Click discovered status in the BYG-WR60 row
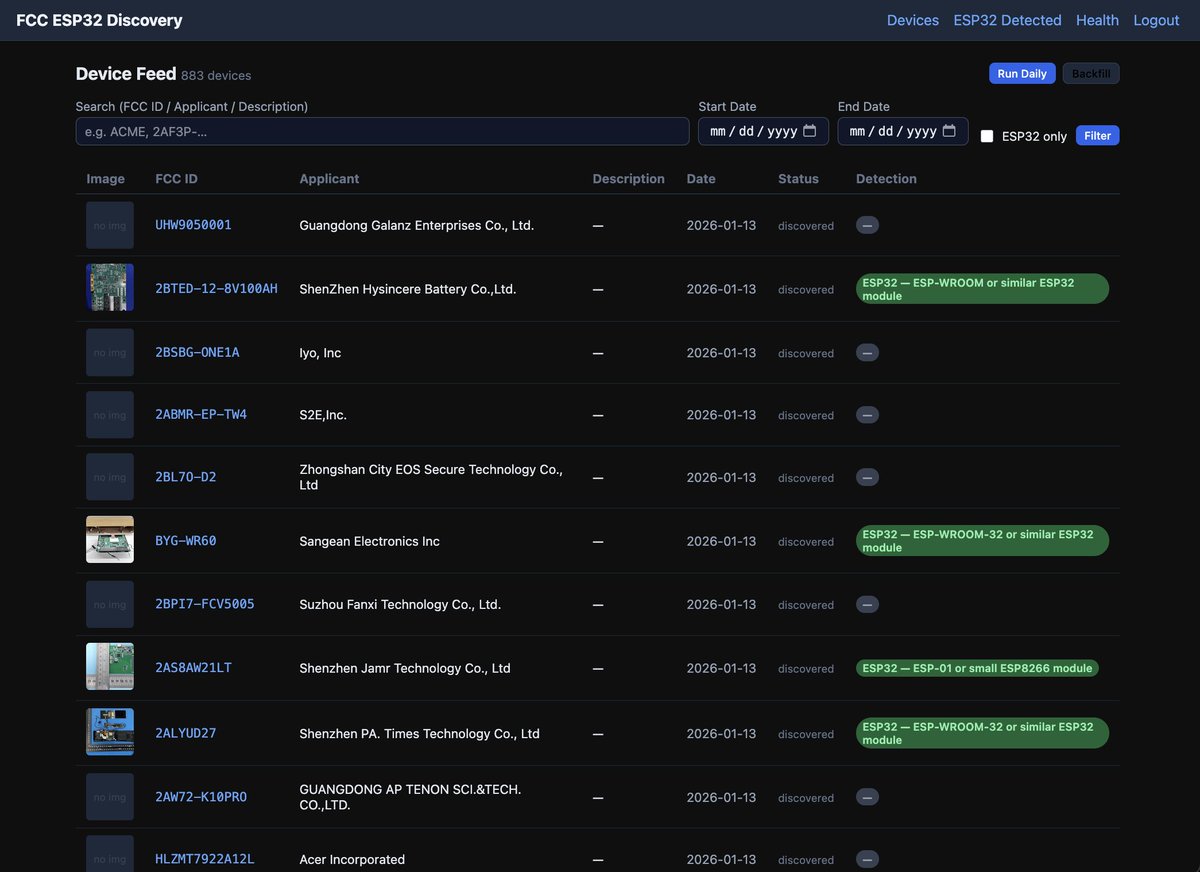1200x872 pixels. click(806, 542)
